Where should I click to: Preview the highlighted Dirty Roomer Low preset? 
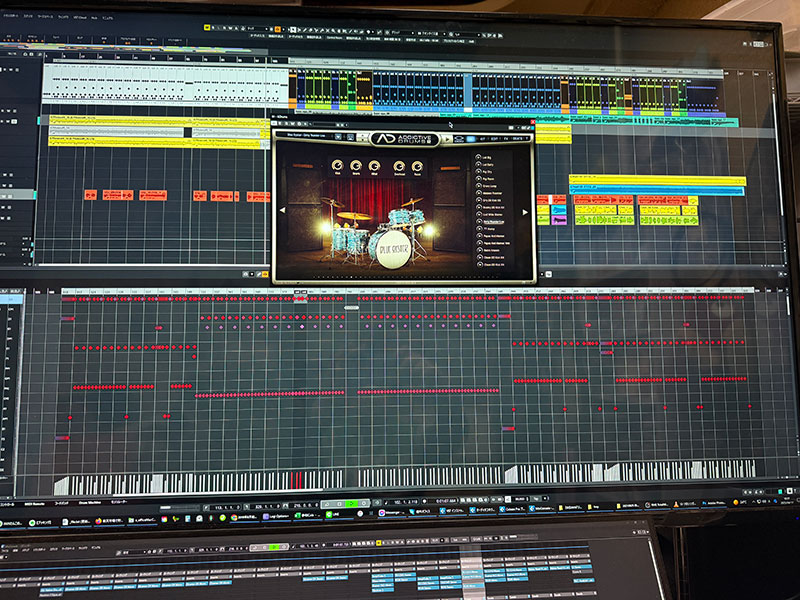(x=479, y=222)
